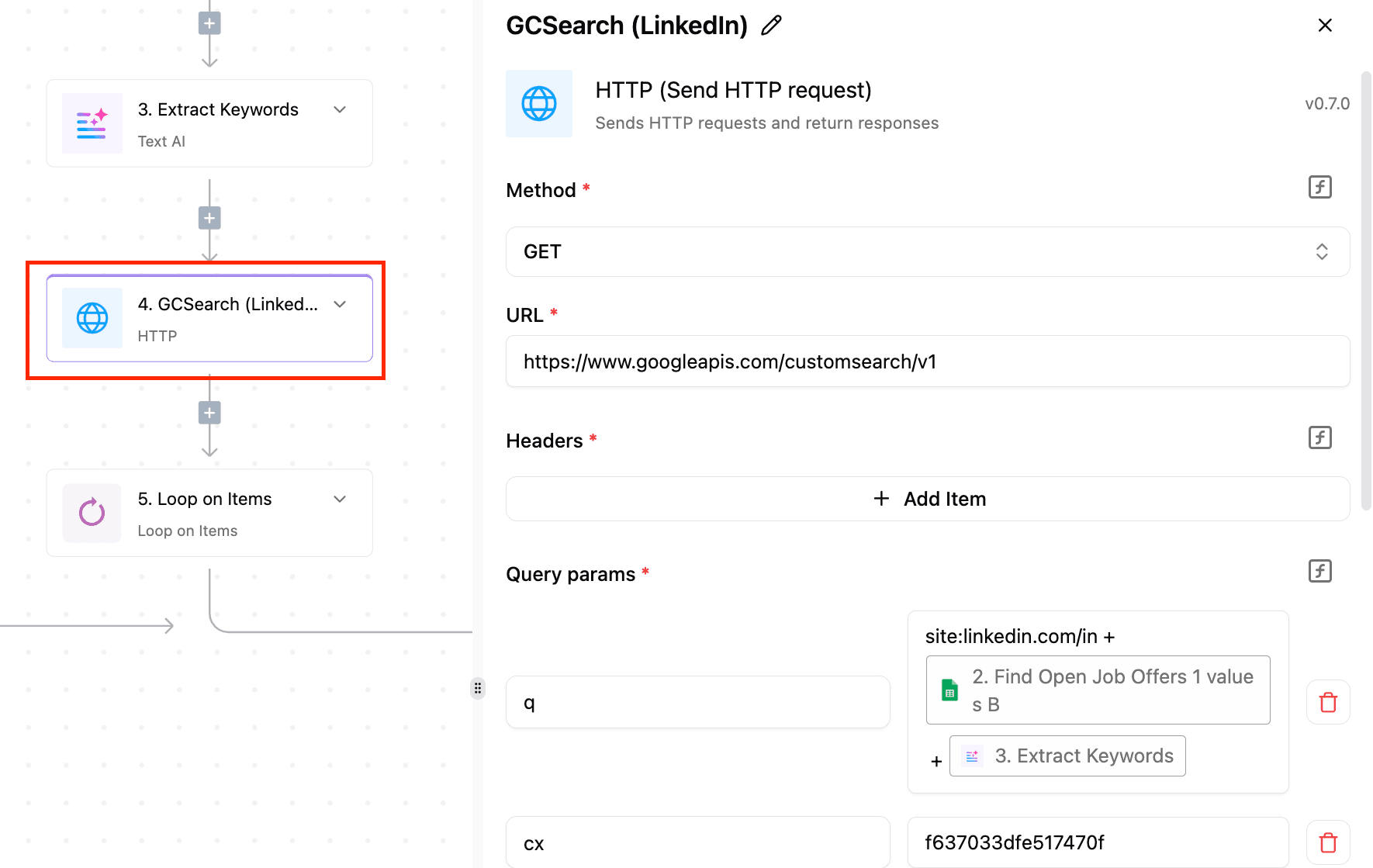Viewport: 1373px width, 868px height.
Task: Click the URL input field
Action: 927,361
